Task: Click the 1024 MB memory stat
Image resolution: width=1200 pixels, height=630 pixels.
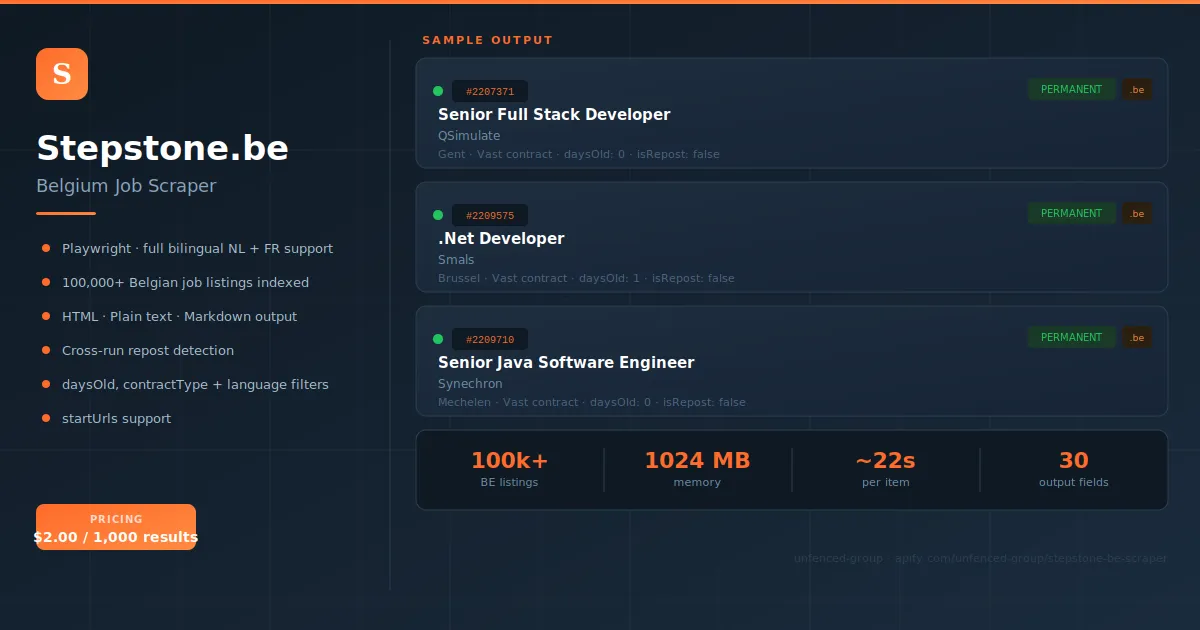Action: (x=697, y=469)
